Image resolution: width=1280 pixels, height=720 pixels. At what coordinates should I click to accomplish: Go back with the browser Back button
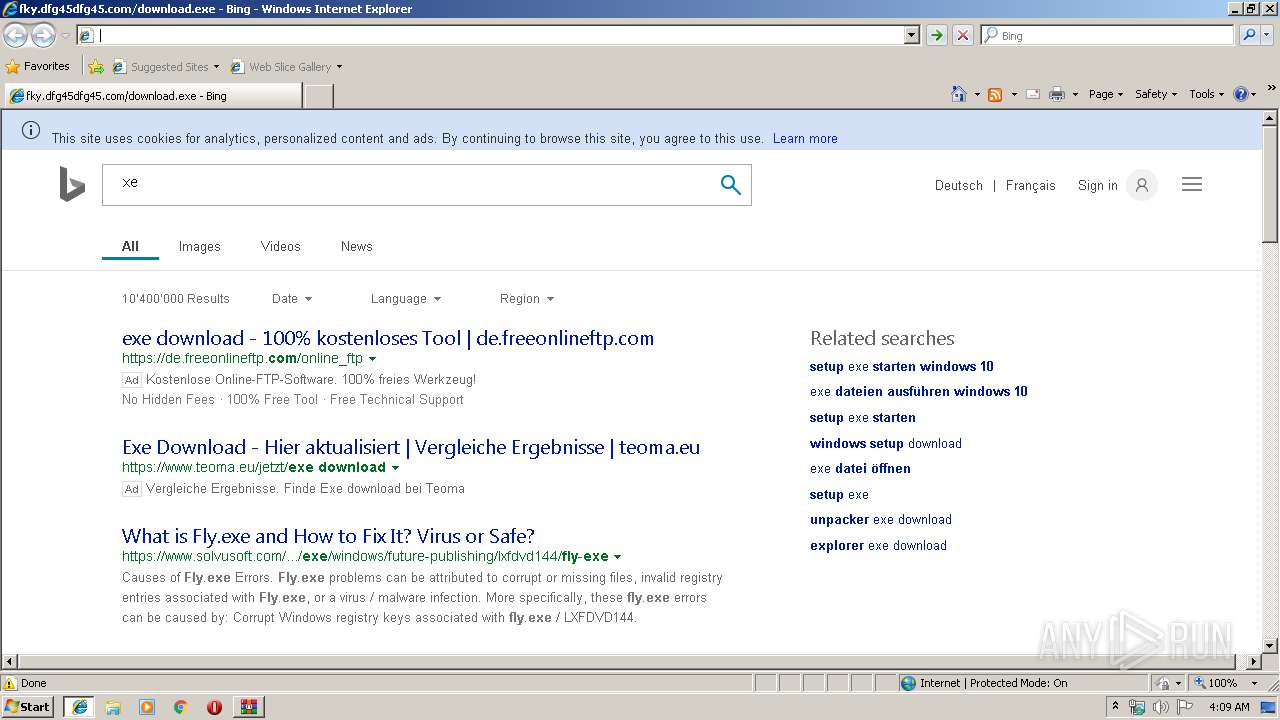(15, 36)
